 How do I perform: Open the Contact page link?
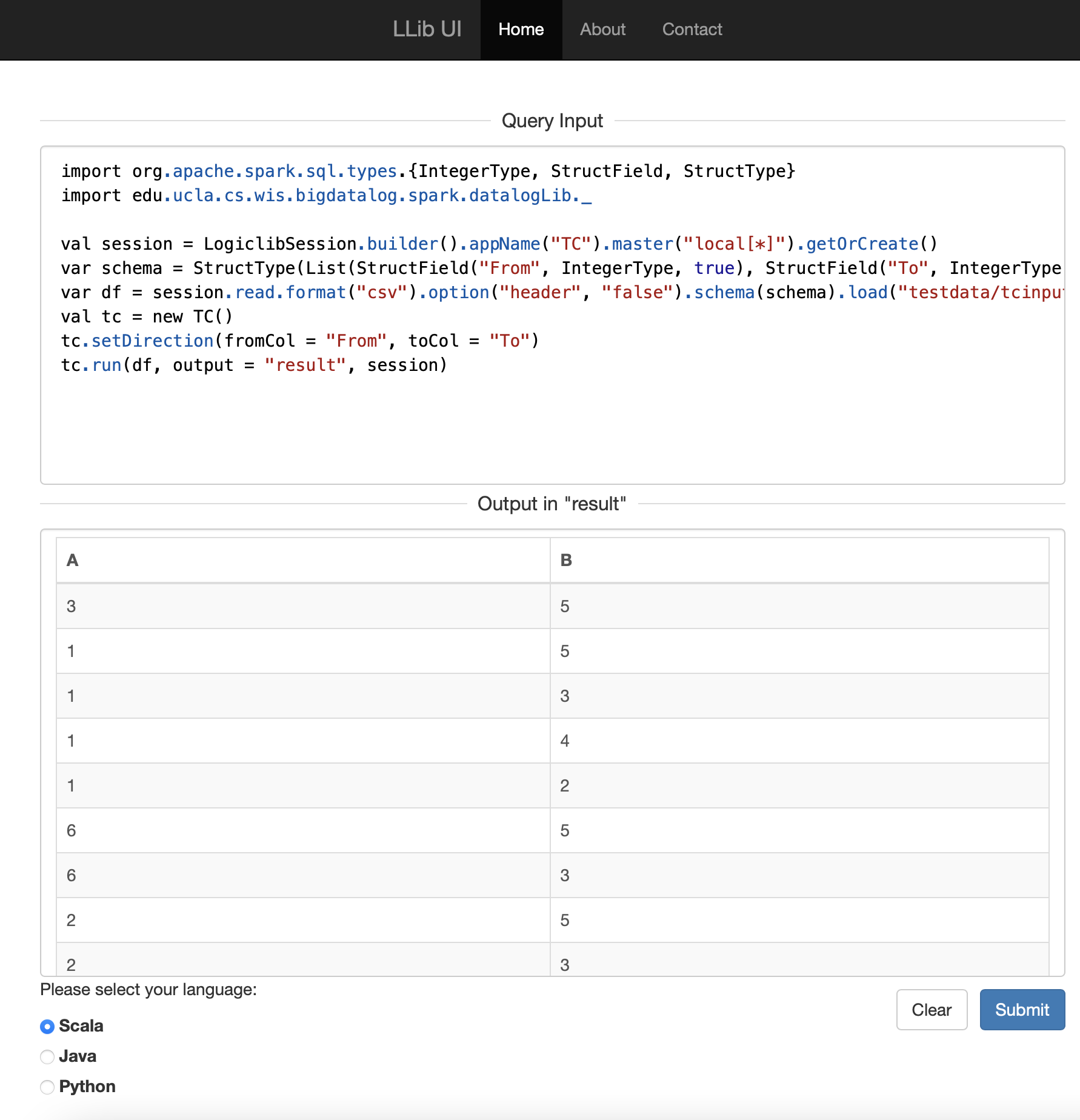click(x=692, y=29)
